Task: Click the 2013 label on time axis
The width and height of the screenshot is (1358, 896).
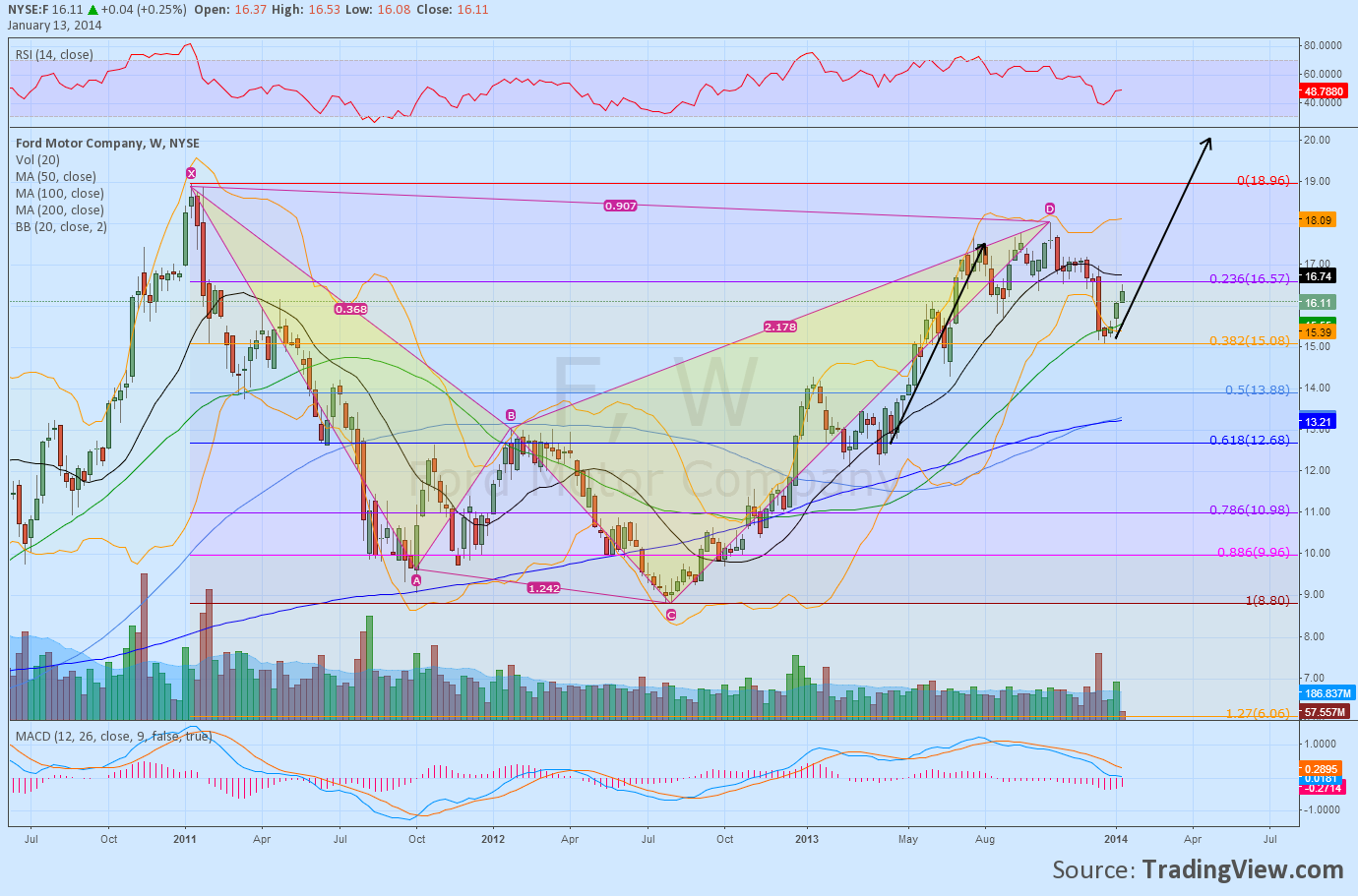Action: (x=806, y=840)
